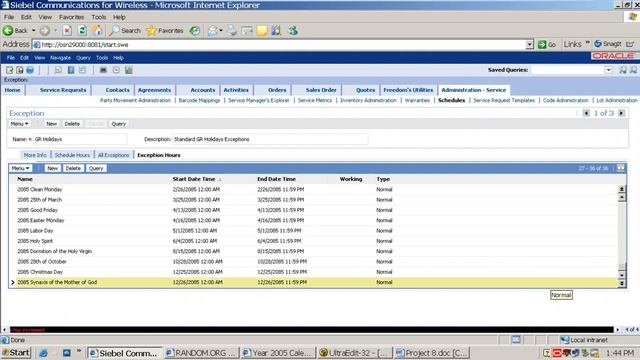
Task: Click the IE Print icon
Action: pyautogui.click(x=232, y=31)
